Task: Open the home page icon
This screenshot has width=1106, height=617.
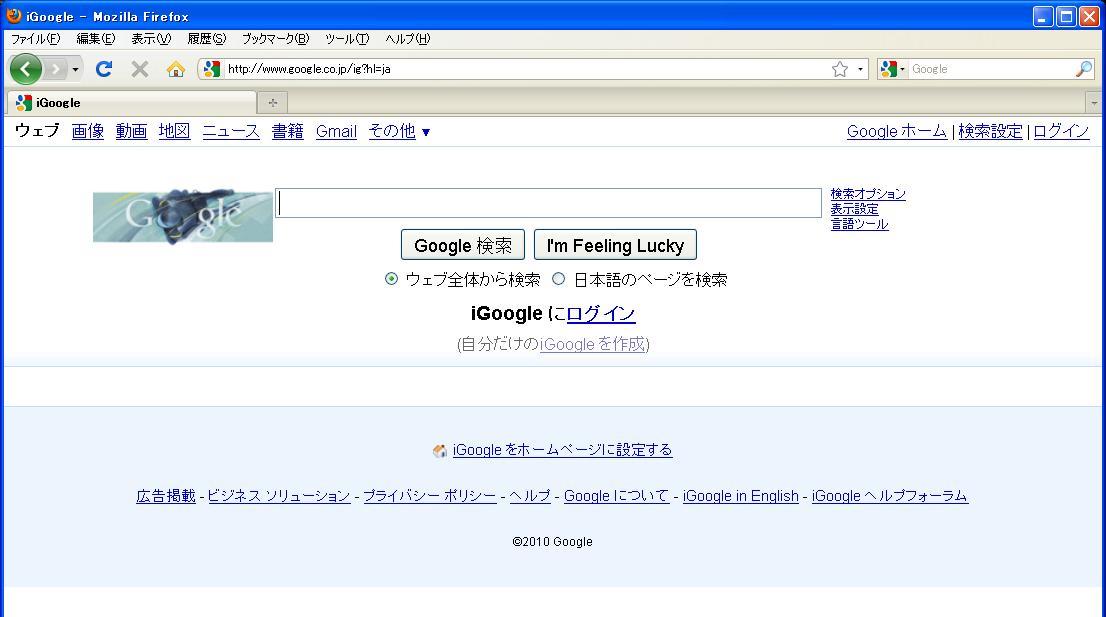Action: click(x=176, y=69)
